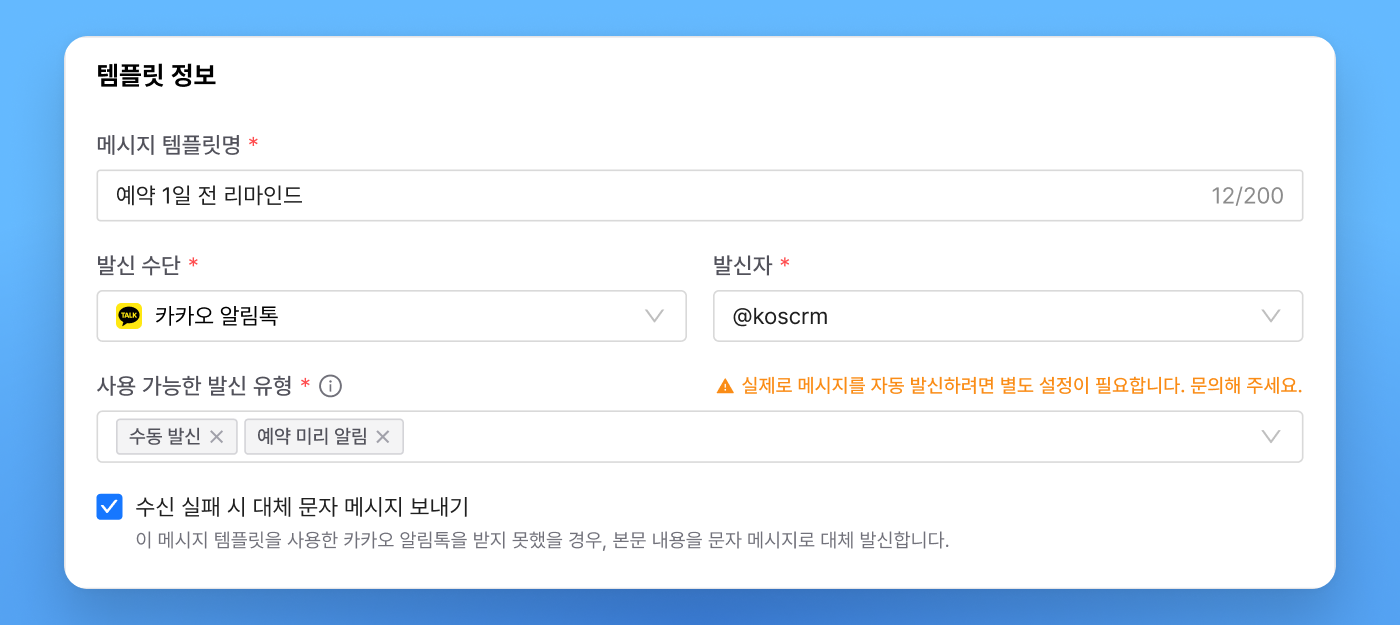This screenshot has width=1400, height=625.
Task: Click the 12/200 character counter
Action: [x=1247, y=196]
